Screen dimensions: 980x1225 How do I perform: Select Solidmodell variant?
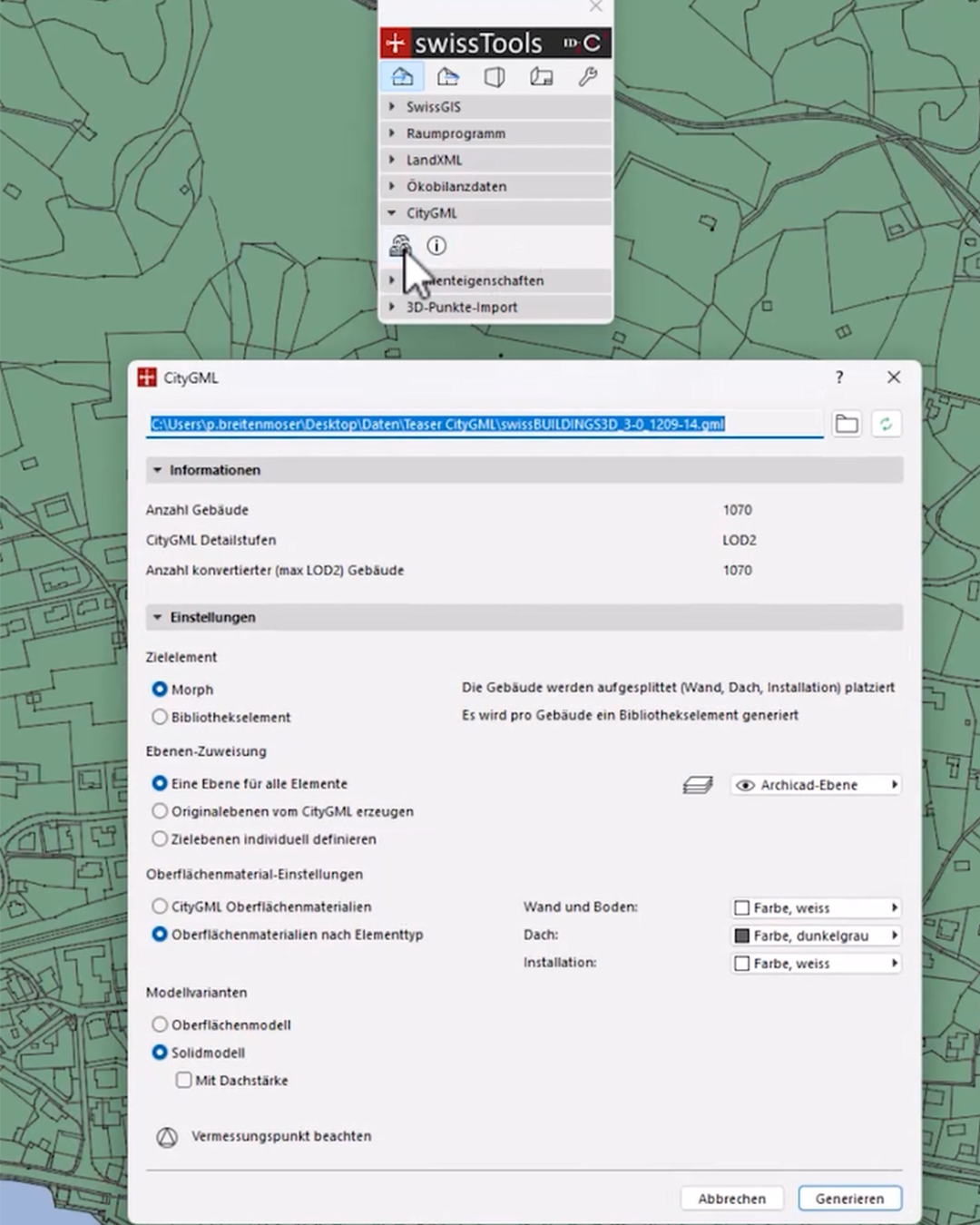tap(160, 1053)
